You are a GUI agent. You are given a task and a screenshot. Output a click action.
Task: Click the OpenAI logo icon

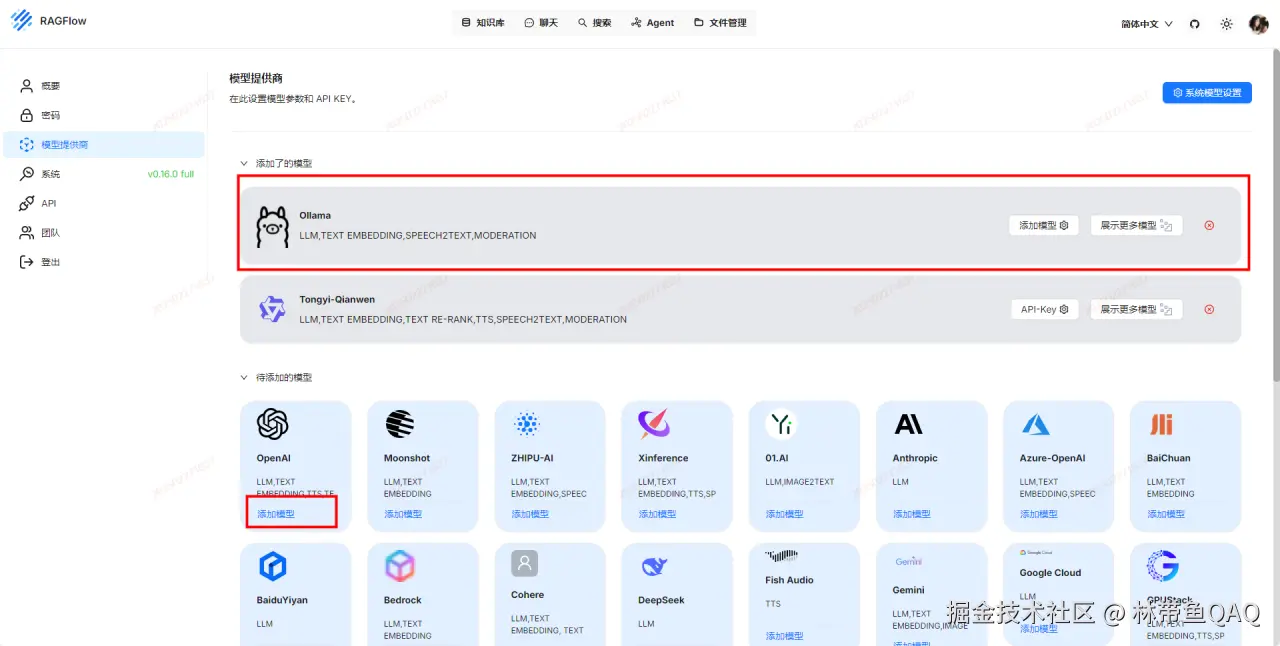pyautogui.click(x=272, y=424)
